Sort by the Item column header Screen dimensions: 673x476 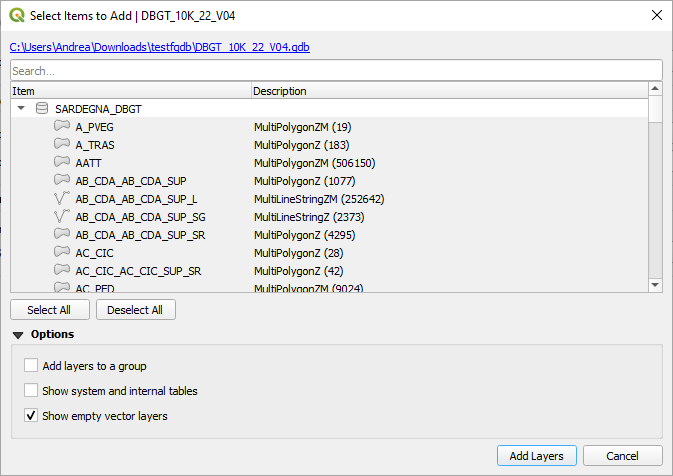pos(131,91)
